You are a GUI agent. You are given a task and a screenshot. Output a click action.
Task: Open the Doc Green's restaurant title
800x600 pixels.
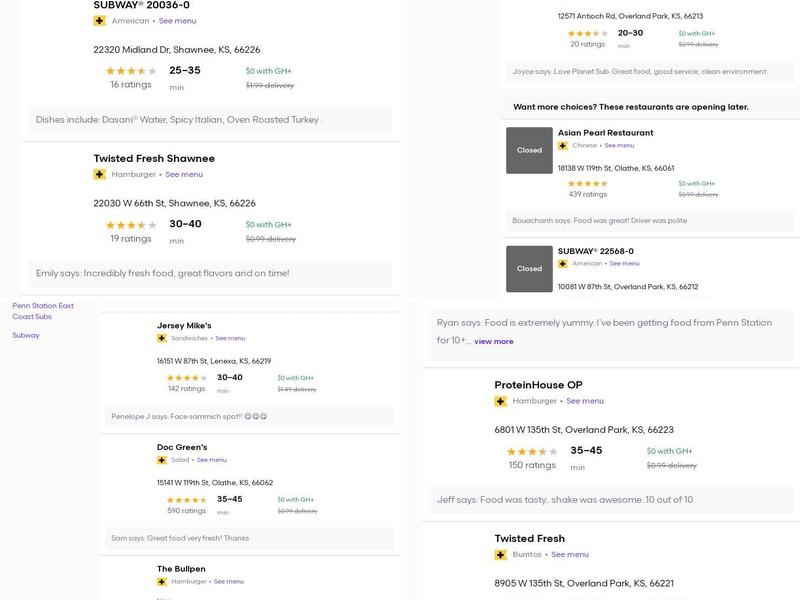tap(182, 447)
